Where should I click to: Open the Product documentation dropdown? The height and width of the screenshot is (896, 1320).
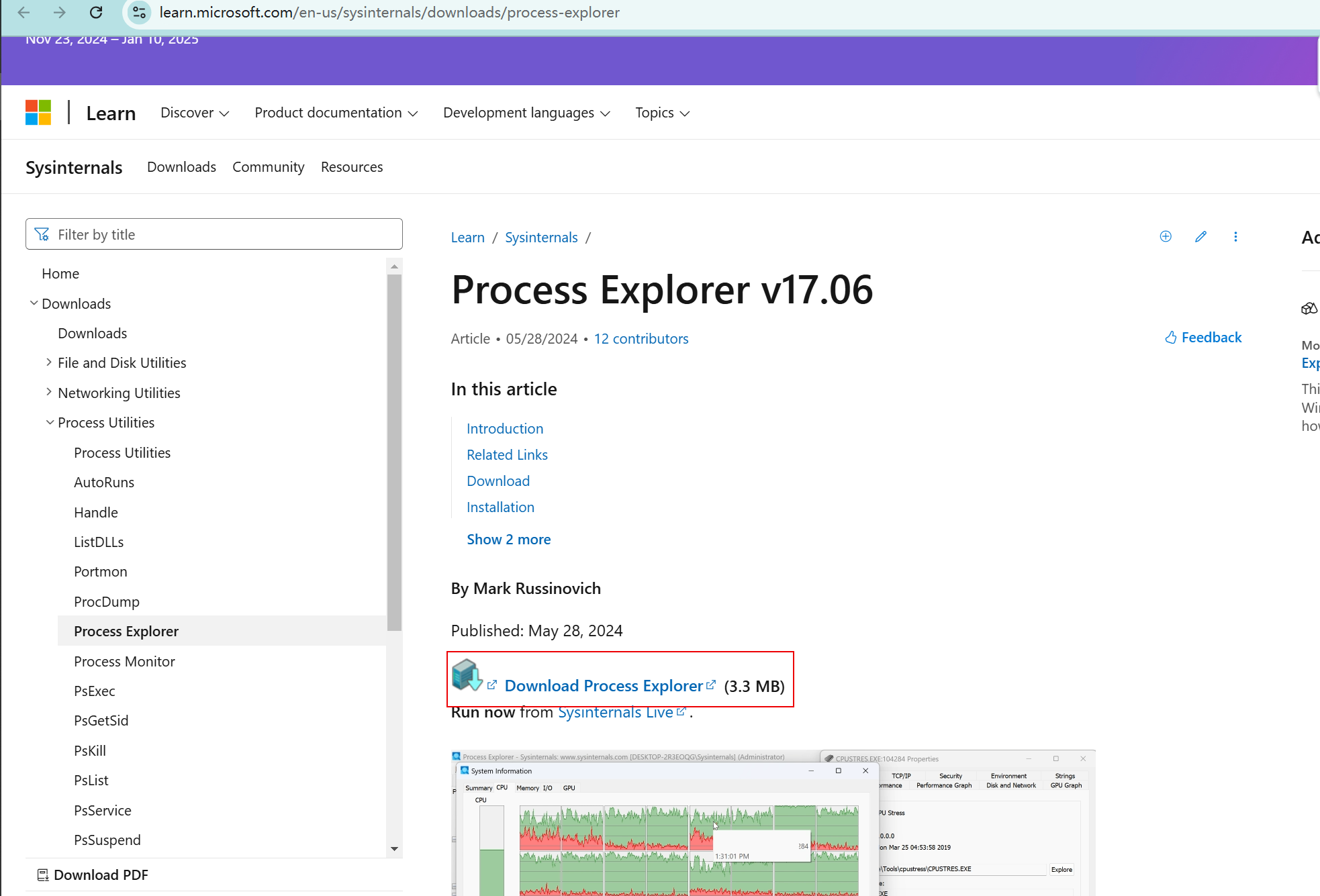[336, 113]
